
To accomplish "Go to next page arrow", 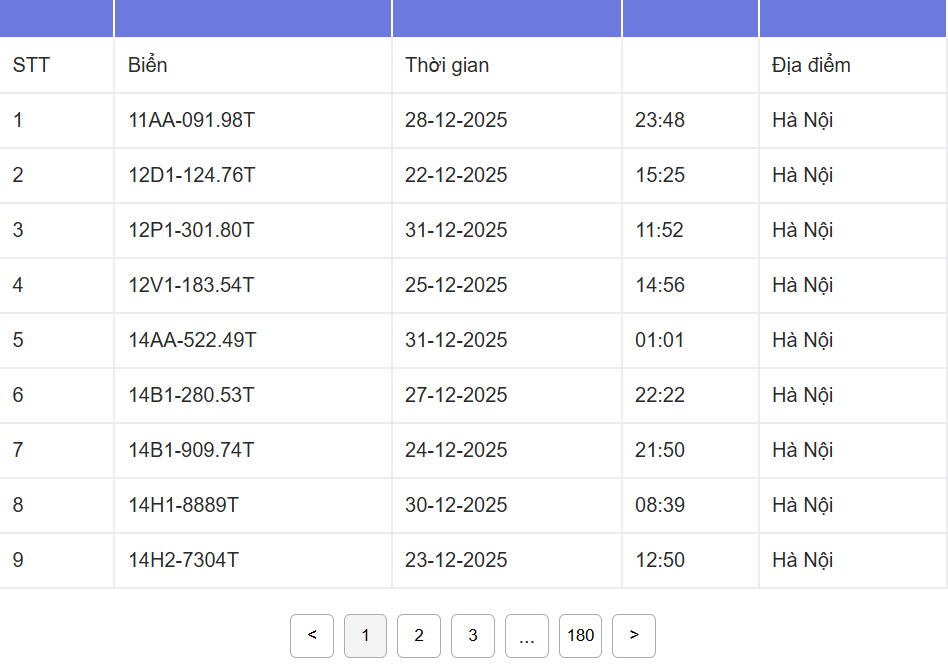I will coord(634,635).
